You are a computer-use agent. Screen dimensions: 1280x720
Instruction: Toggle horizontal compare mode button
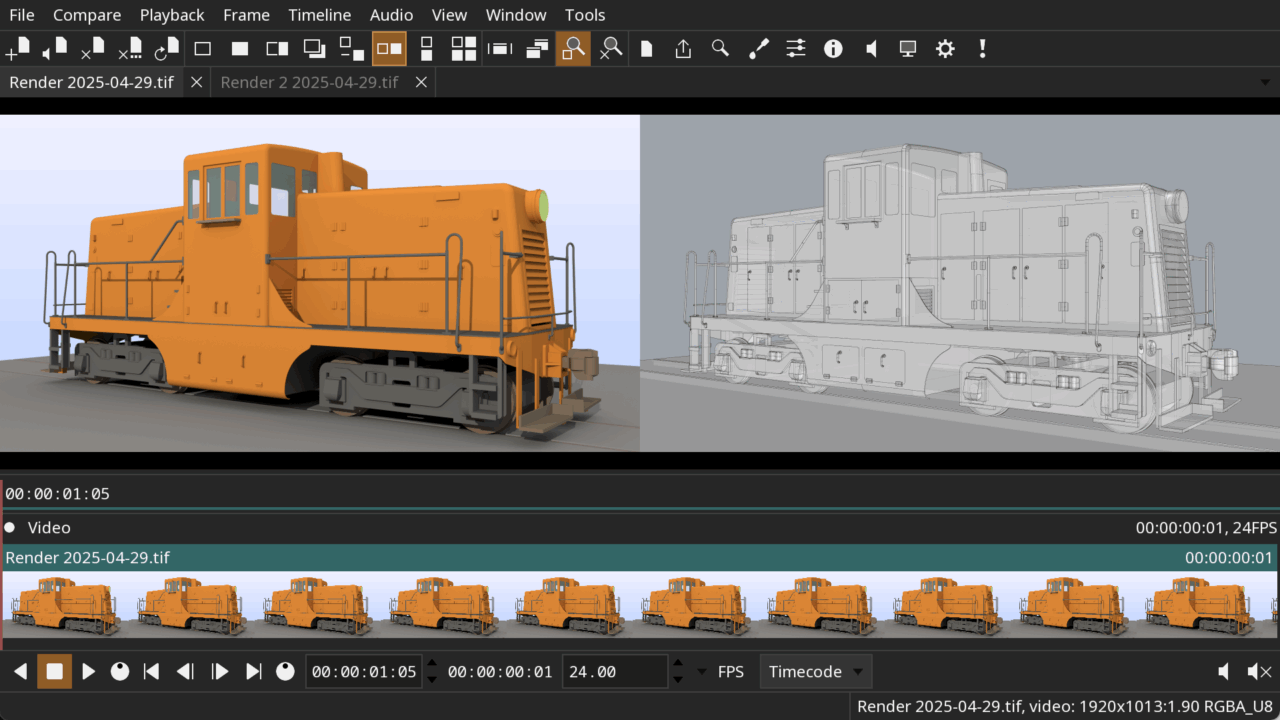tap(389, 48)
